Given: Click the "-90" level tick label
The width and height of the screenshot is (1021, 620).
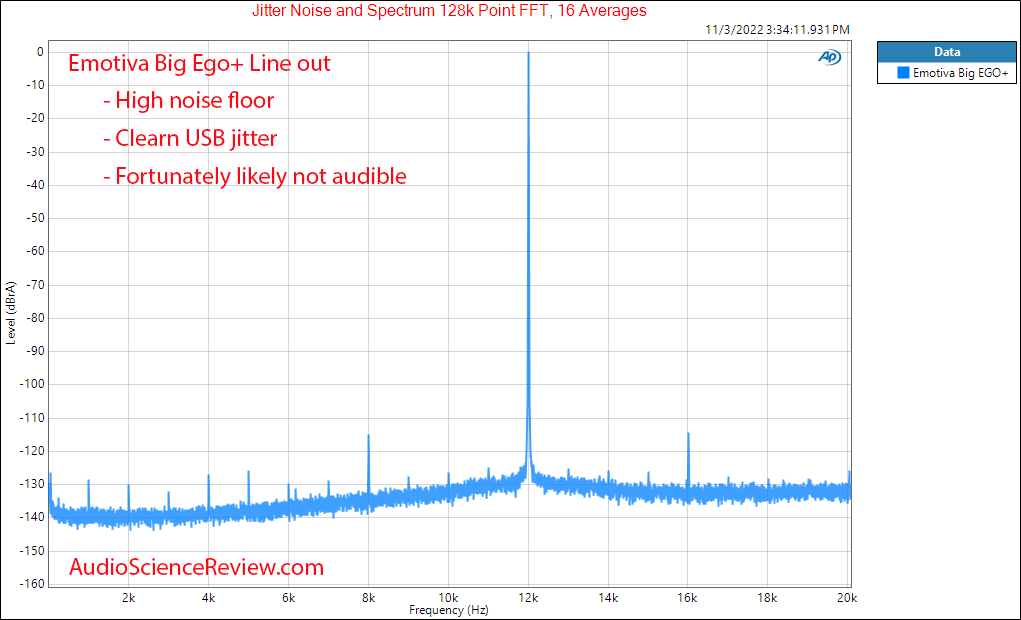Looking at the screenshot, I should click(35, 351).
